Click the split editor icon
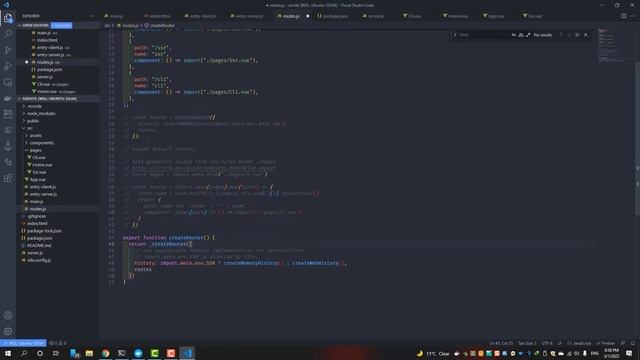 (624, 16)
